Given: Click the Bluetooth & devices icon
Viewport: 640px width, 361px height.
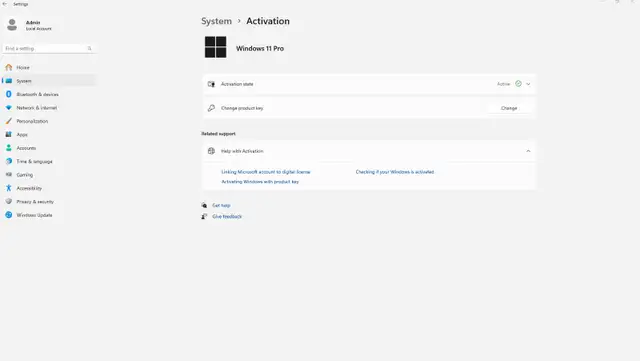Looking at the screenshot, I should click(x=9, y=94).
